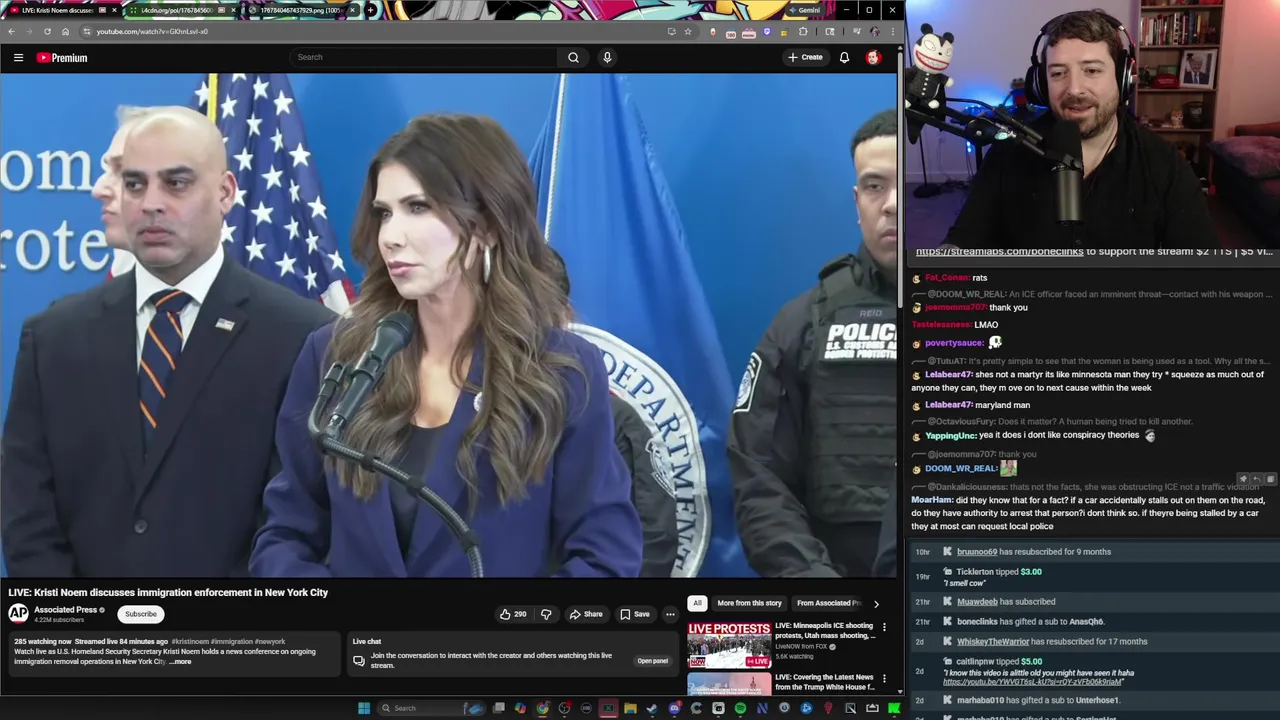Go to browser home page
This screenshot has width=1280, height=720.
(65, 31)
